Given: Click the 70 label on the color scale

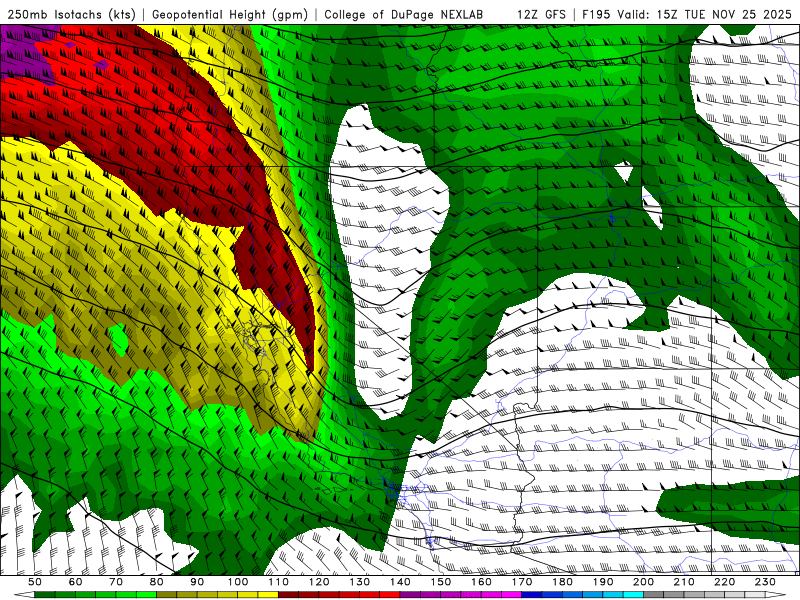Looking at the screenshot, I should click(116, 582).
